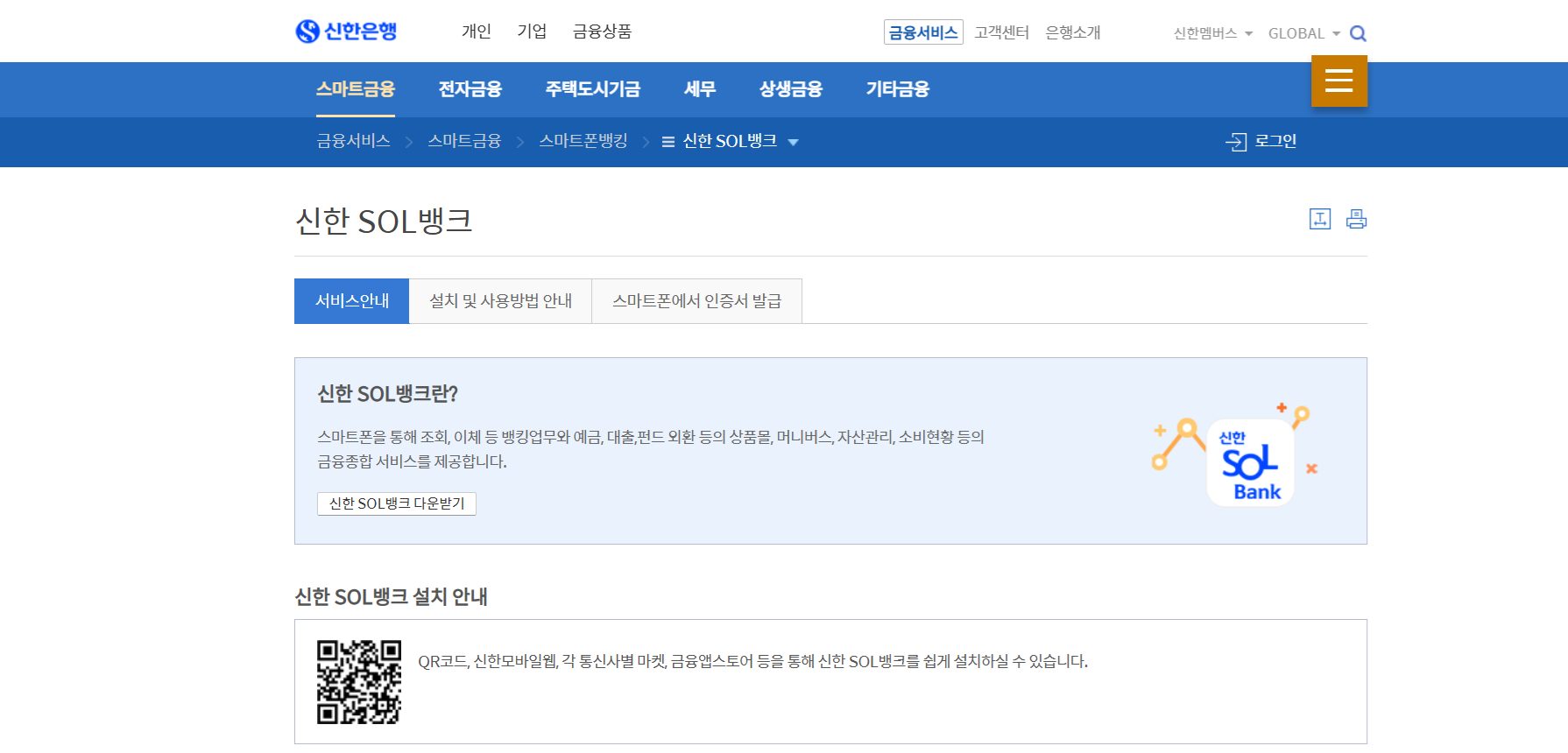Screen dimensions: 1568x753
Task: Open 은행소개 link
Action: (x=1072, y=32)
